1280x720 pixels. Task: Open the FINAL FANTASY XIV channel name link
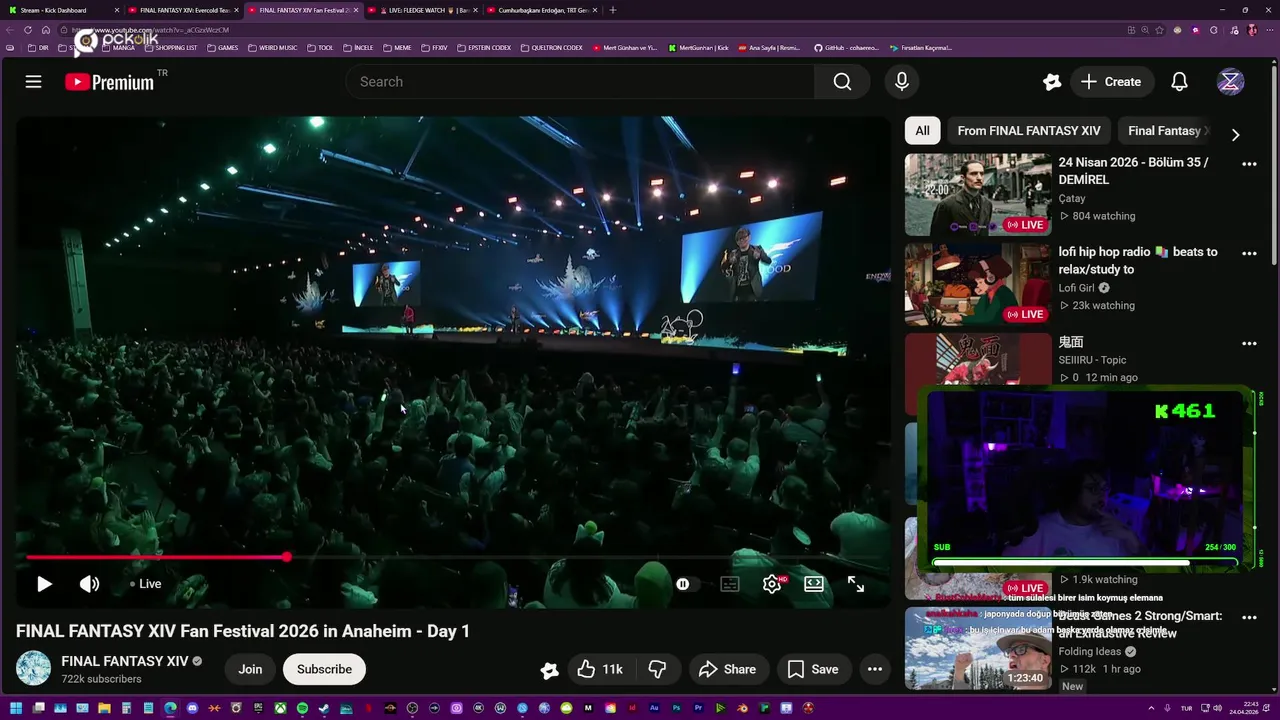point(125,661)
